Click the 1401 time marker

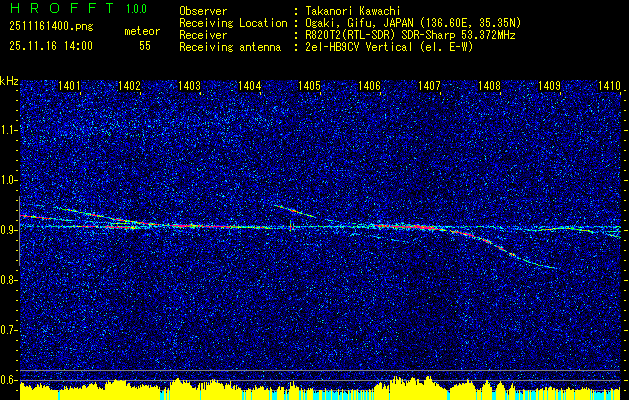(69, 85)
